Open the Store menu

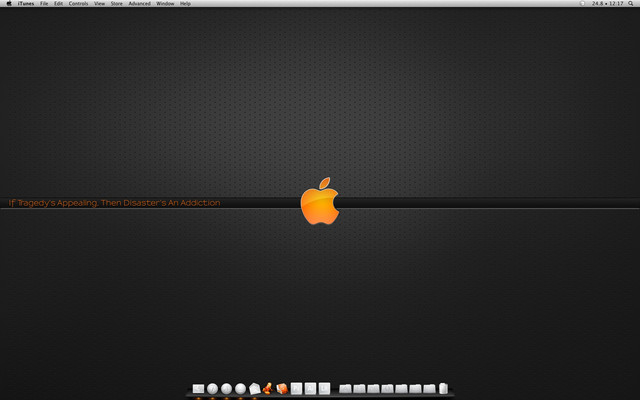(x=117, y=4)
